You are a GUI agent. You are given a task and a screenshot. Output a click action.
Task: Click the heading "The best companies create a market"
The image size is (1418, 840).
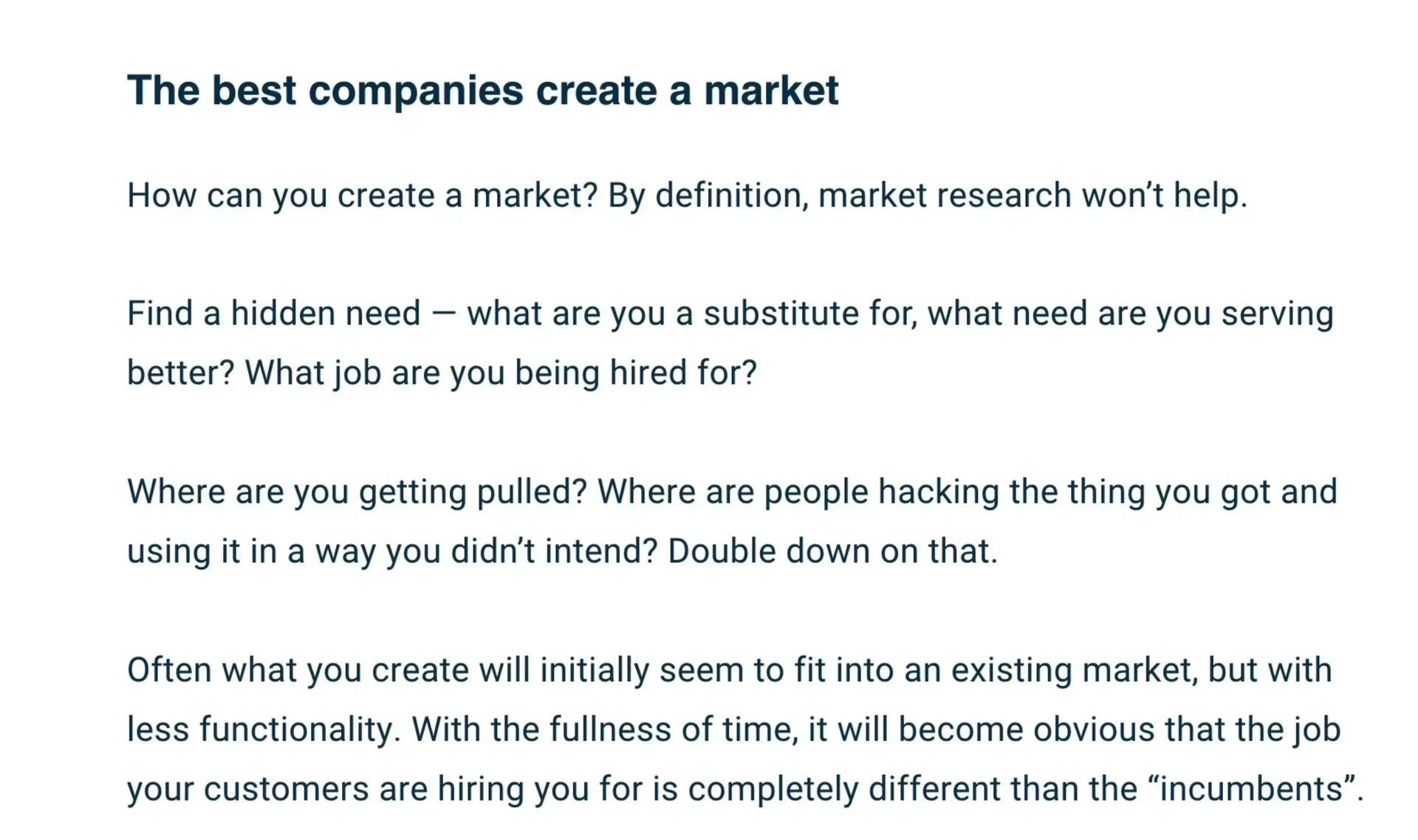482,91
